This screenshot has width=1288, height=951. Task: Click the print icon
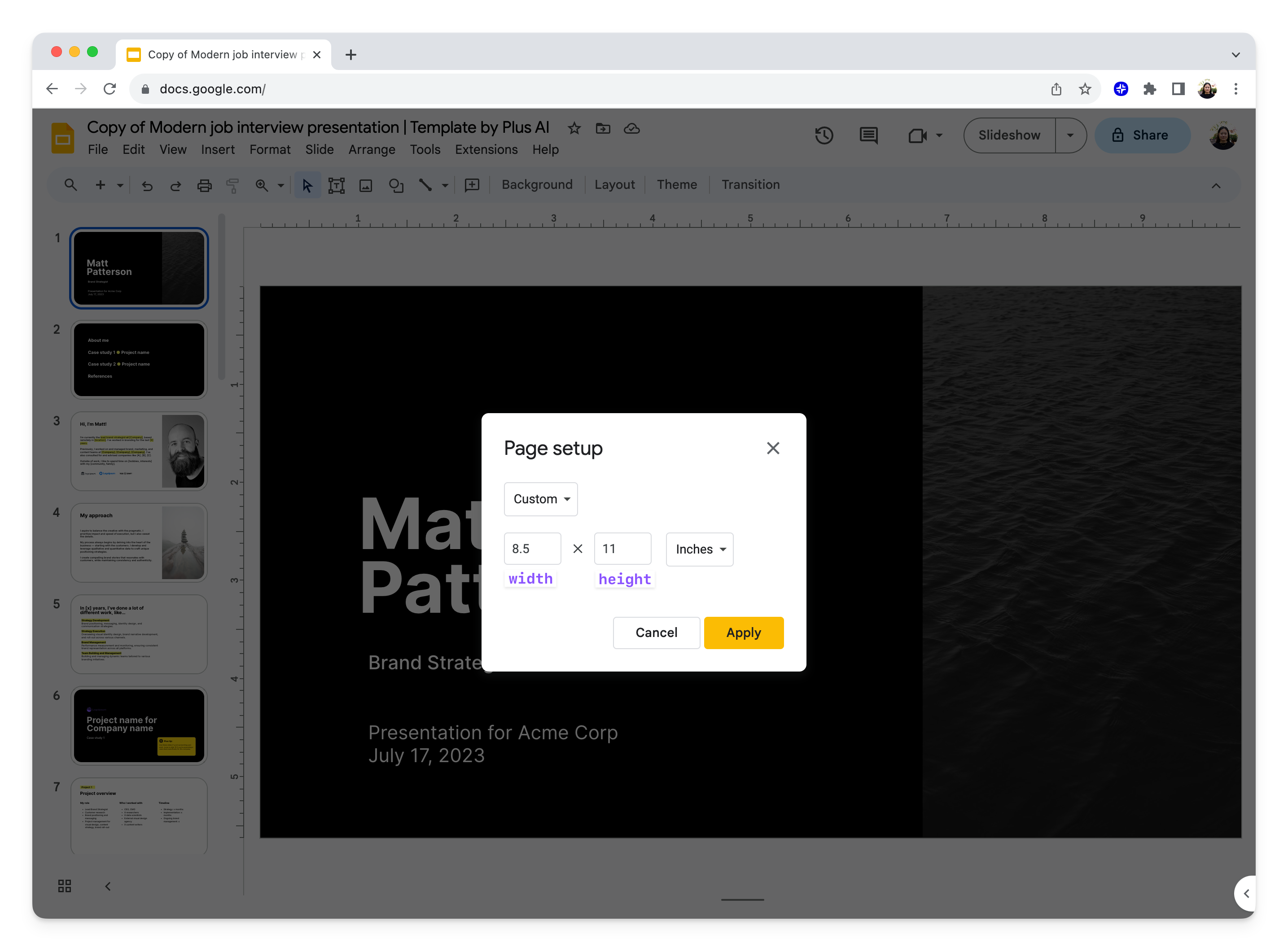(x=204, y=185)
